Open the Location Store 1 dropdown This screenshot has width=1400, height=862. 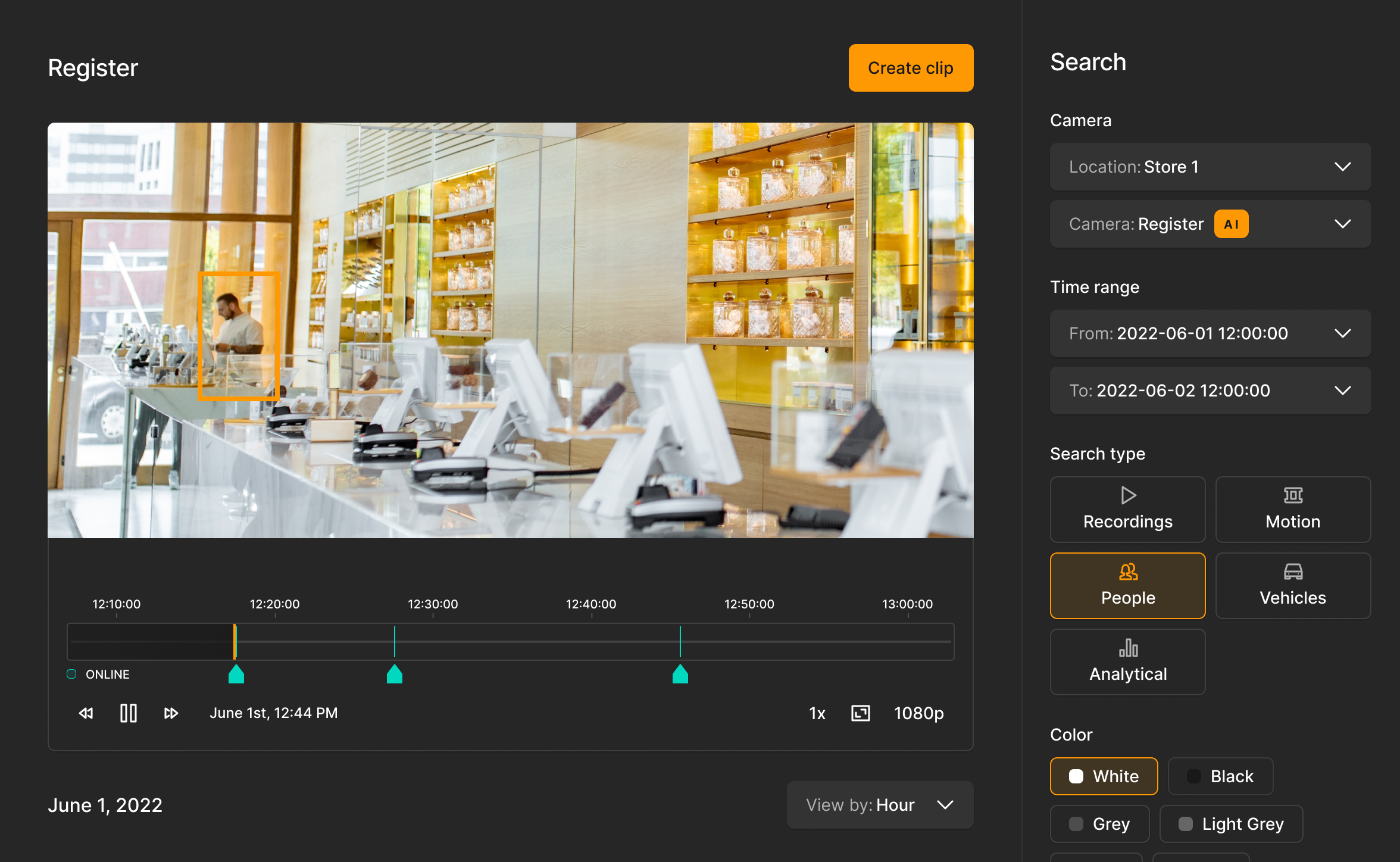[1211, 167]
